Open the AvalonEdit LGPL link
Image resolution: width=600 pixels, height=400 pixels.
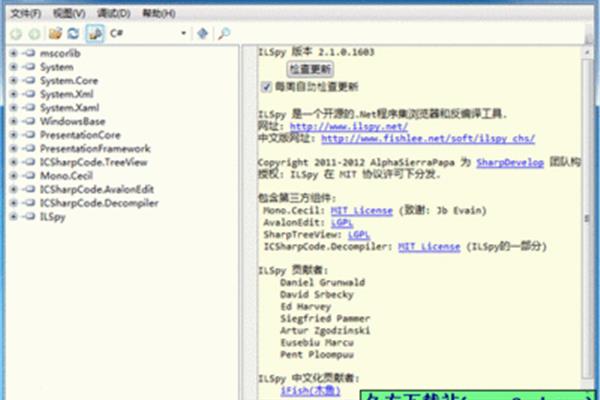point(342,222)
